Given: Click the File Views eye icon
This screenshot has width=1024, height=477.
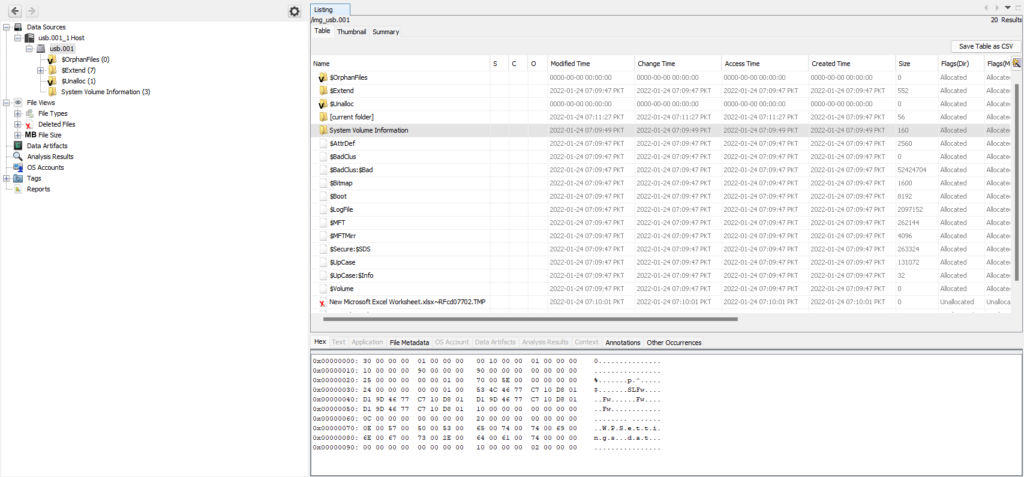Looking at the screenshot, I should [x=18, y=103].
